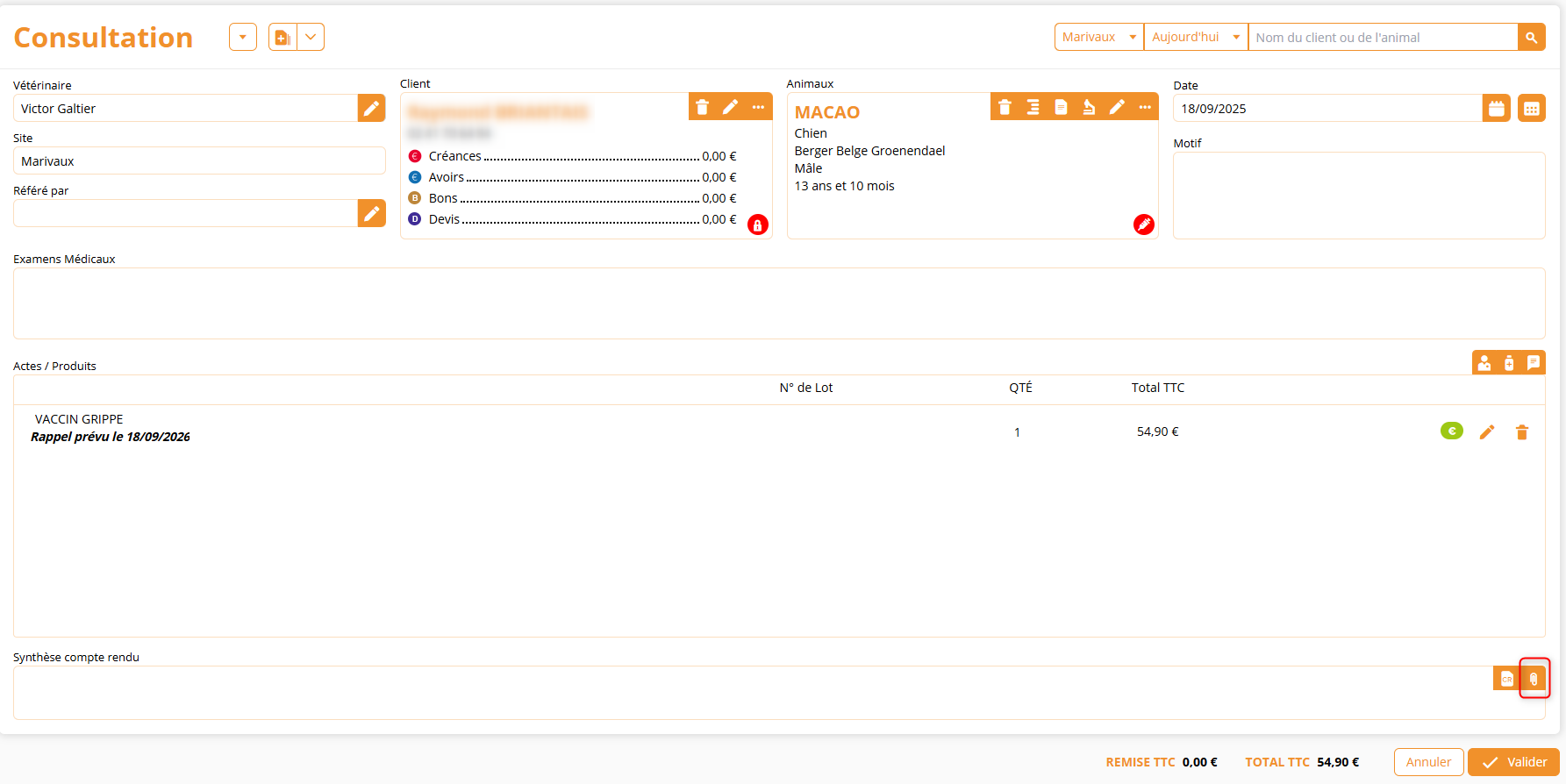Click into the Motif text area
1566x784 pixels.
coord(1358,196)
